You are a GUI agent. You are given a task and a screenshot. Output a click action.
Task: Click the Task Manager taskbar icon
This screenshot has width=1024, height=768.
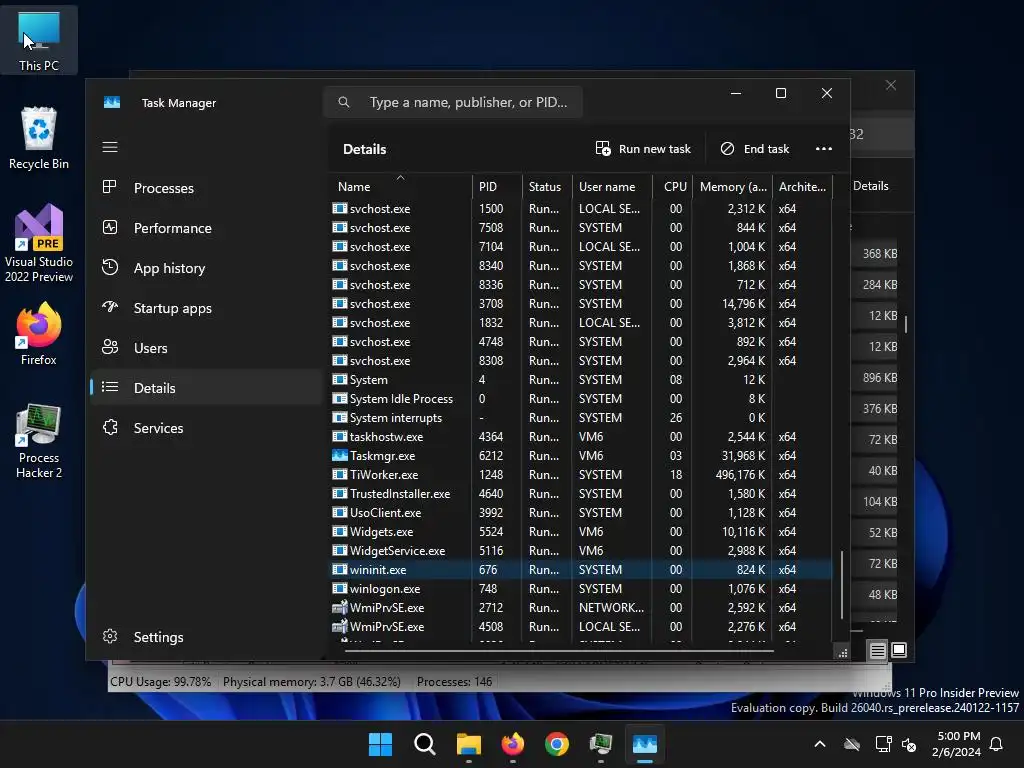[645, 744]
